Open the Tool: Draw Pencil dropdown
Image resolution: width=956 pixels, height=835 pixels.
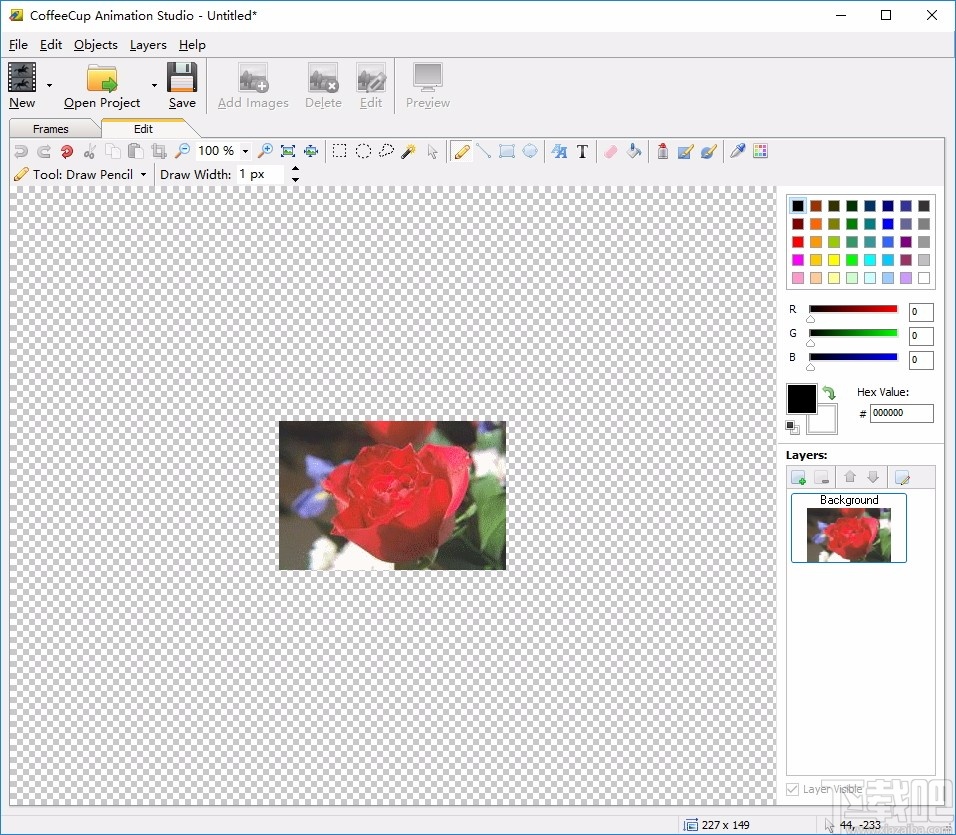point(143,174)
